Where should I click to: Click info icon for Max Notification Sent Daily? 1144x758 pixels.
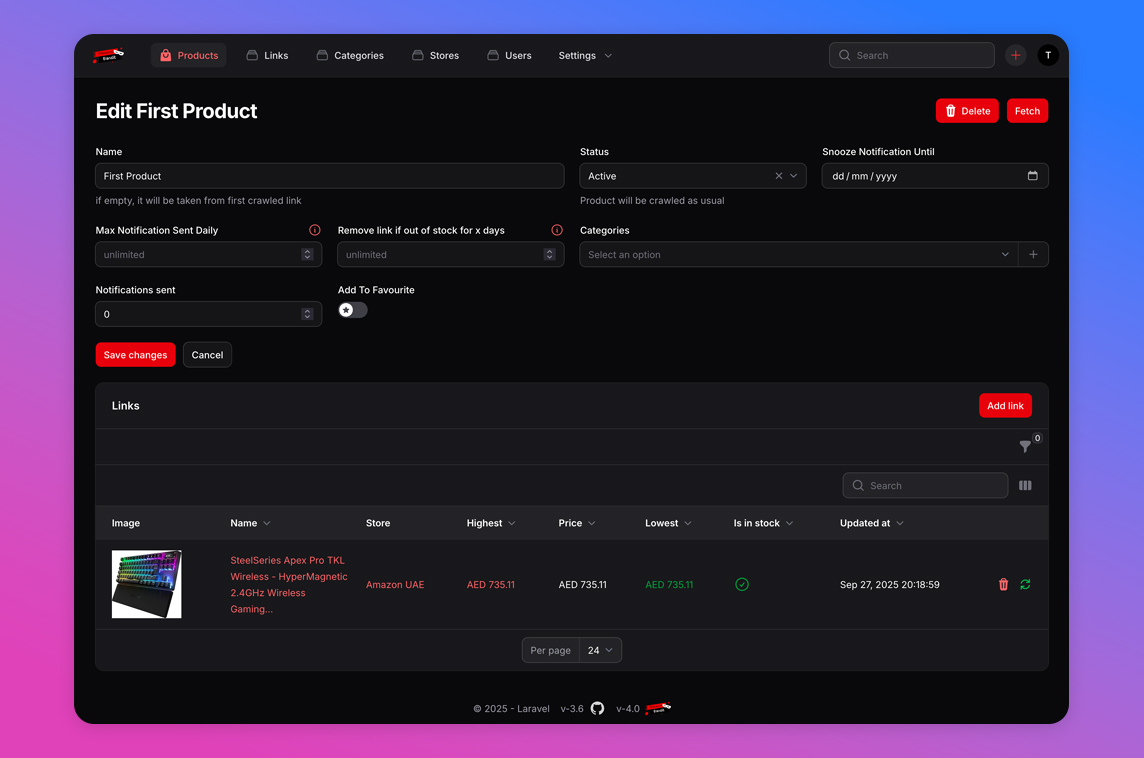click(x=315, y=230)
